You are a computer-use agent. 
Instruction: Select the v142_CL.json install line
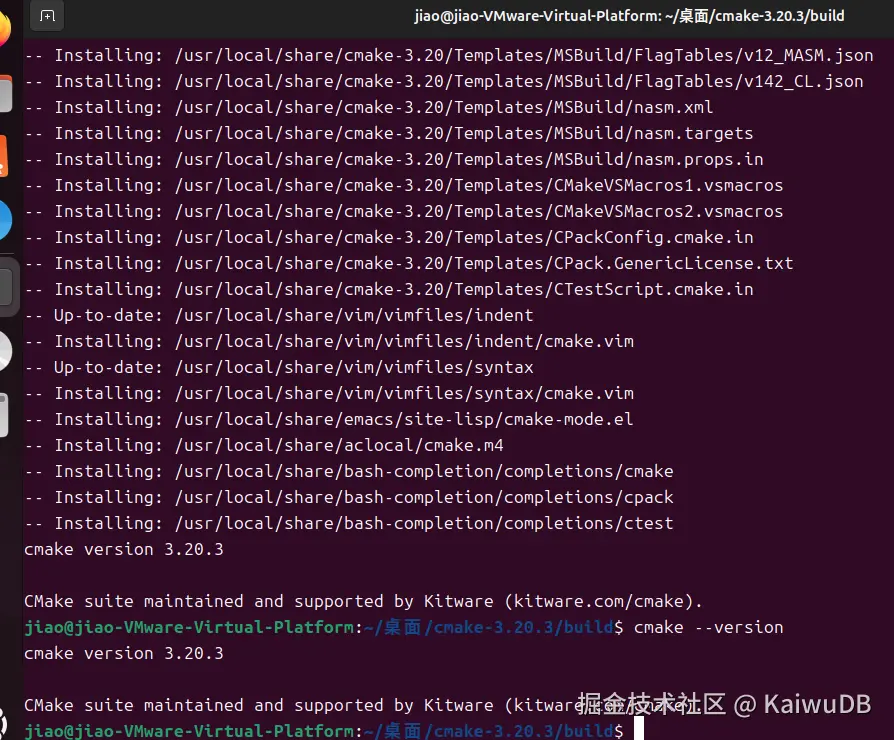(x=444, y=82)
